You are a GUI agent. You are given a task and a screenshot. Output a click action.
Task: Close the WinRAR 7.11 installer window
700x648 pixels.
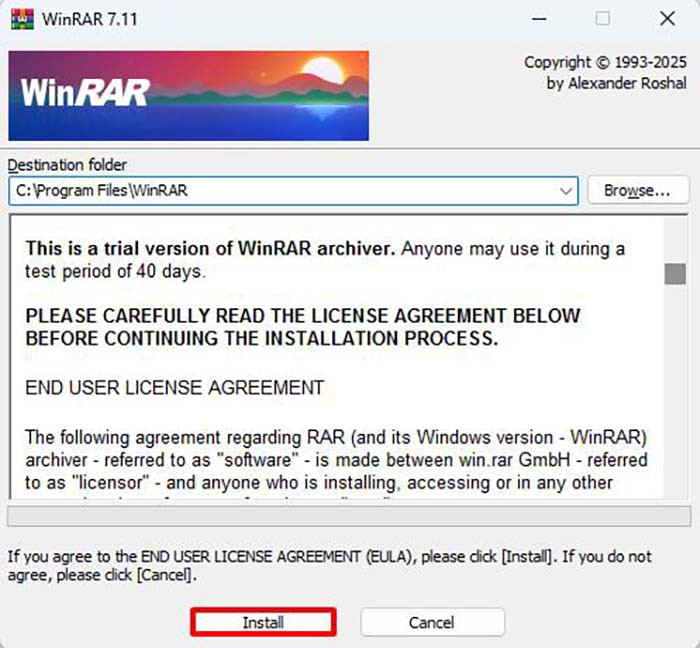tap(667, 19)
